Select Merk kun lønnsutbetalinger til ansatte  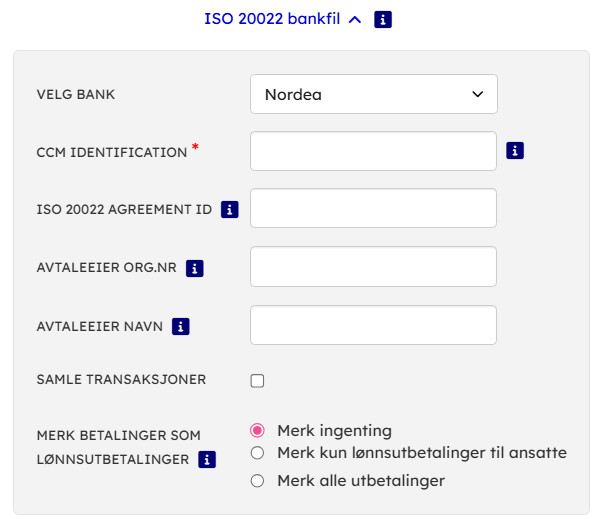coord(257,453)
